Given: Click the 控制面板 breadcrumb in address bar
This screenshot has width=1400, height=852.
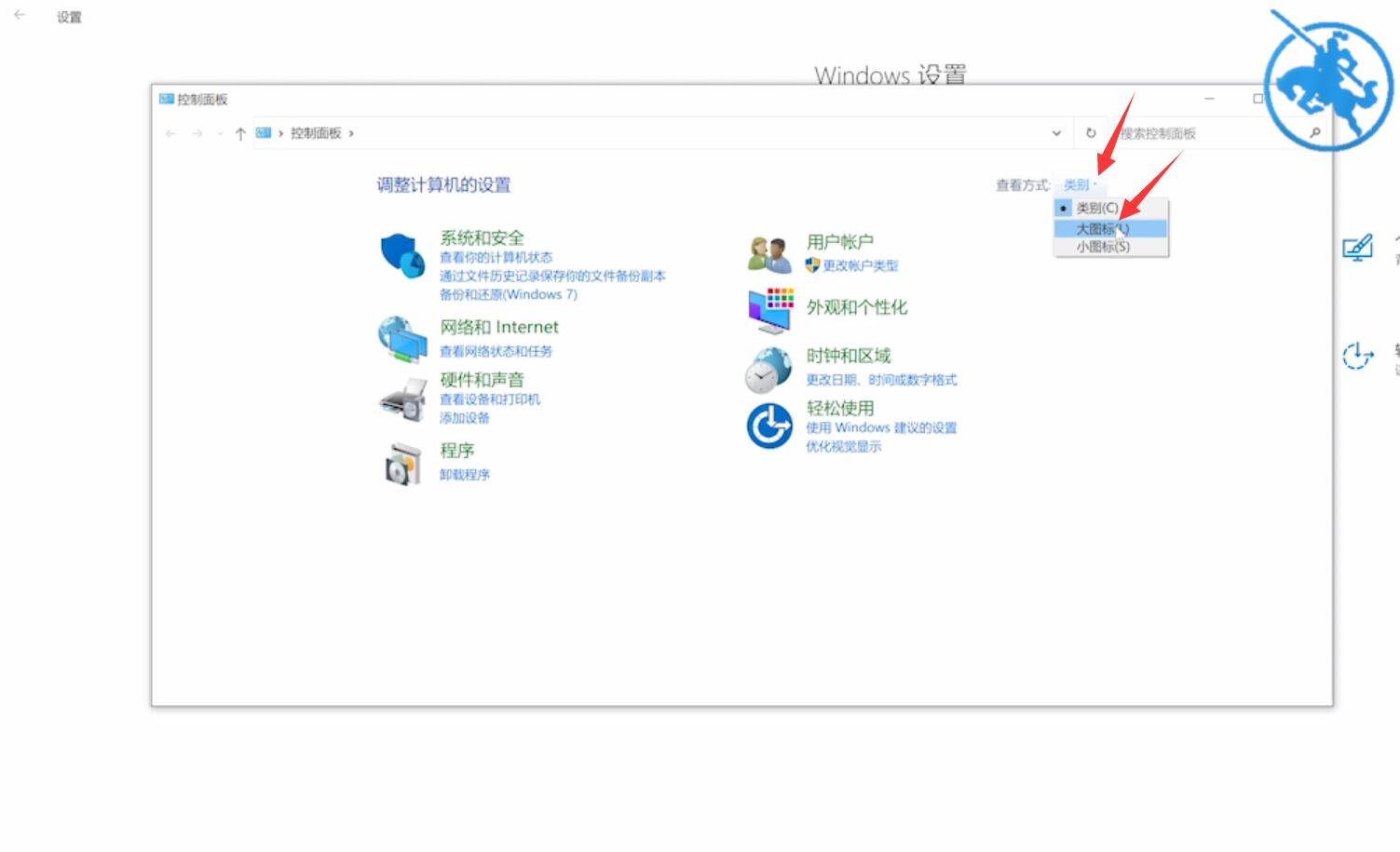Looking at the screenshot, I should 316,133.
